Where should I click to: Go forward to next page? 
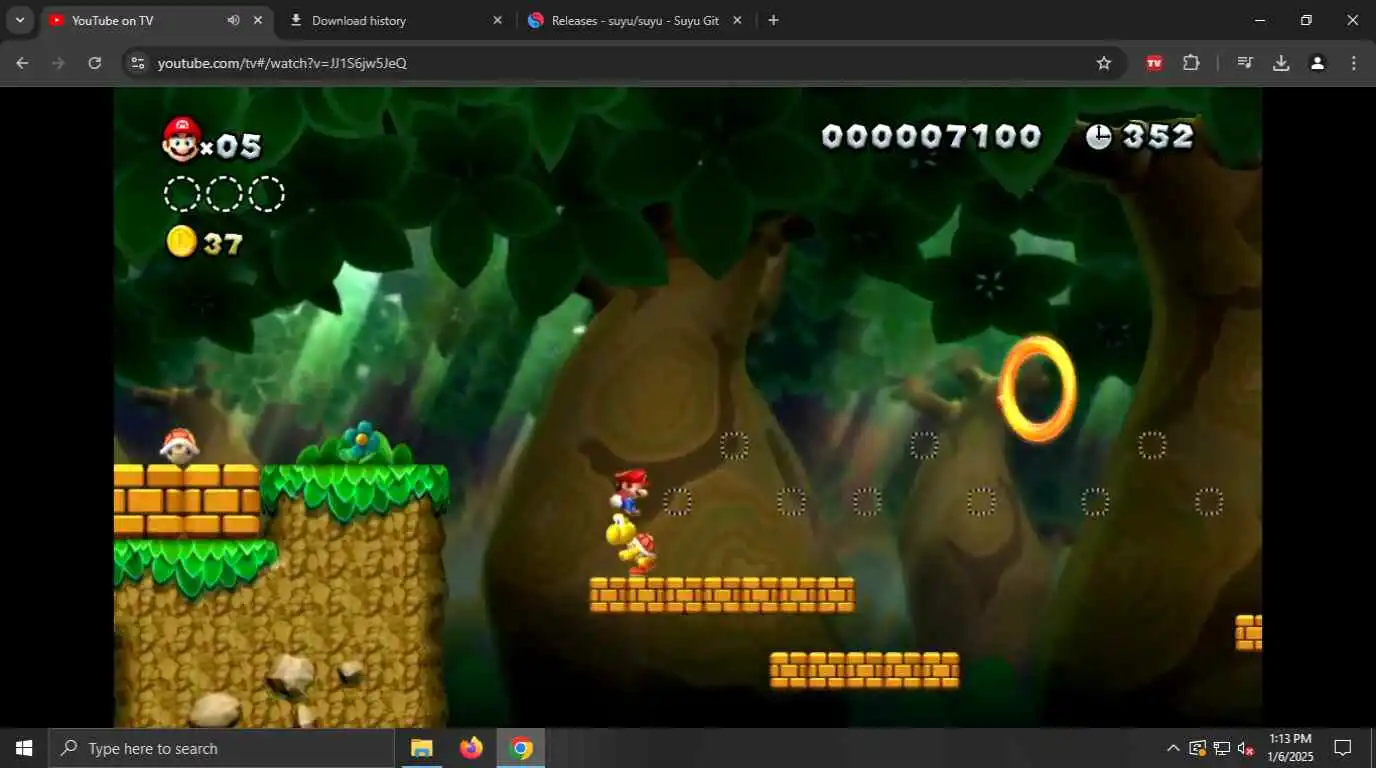pos(58,63)
